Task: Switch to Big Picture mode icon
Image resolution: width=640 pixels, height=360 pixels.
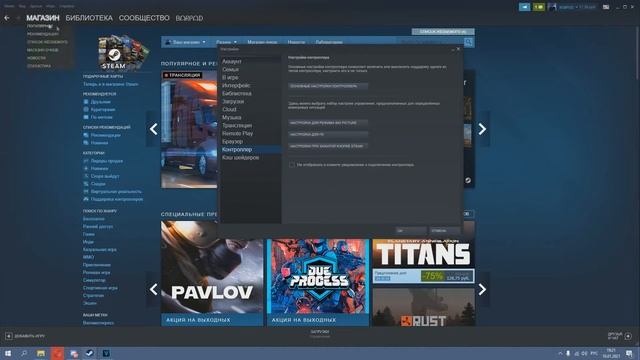Action: [606, 7]
